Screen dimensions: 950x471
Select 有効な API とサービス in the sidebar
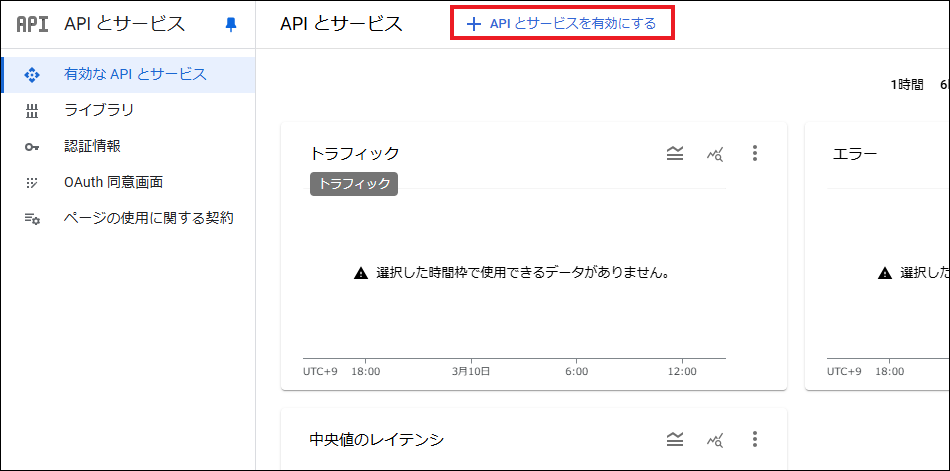pos(135,74)
